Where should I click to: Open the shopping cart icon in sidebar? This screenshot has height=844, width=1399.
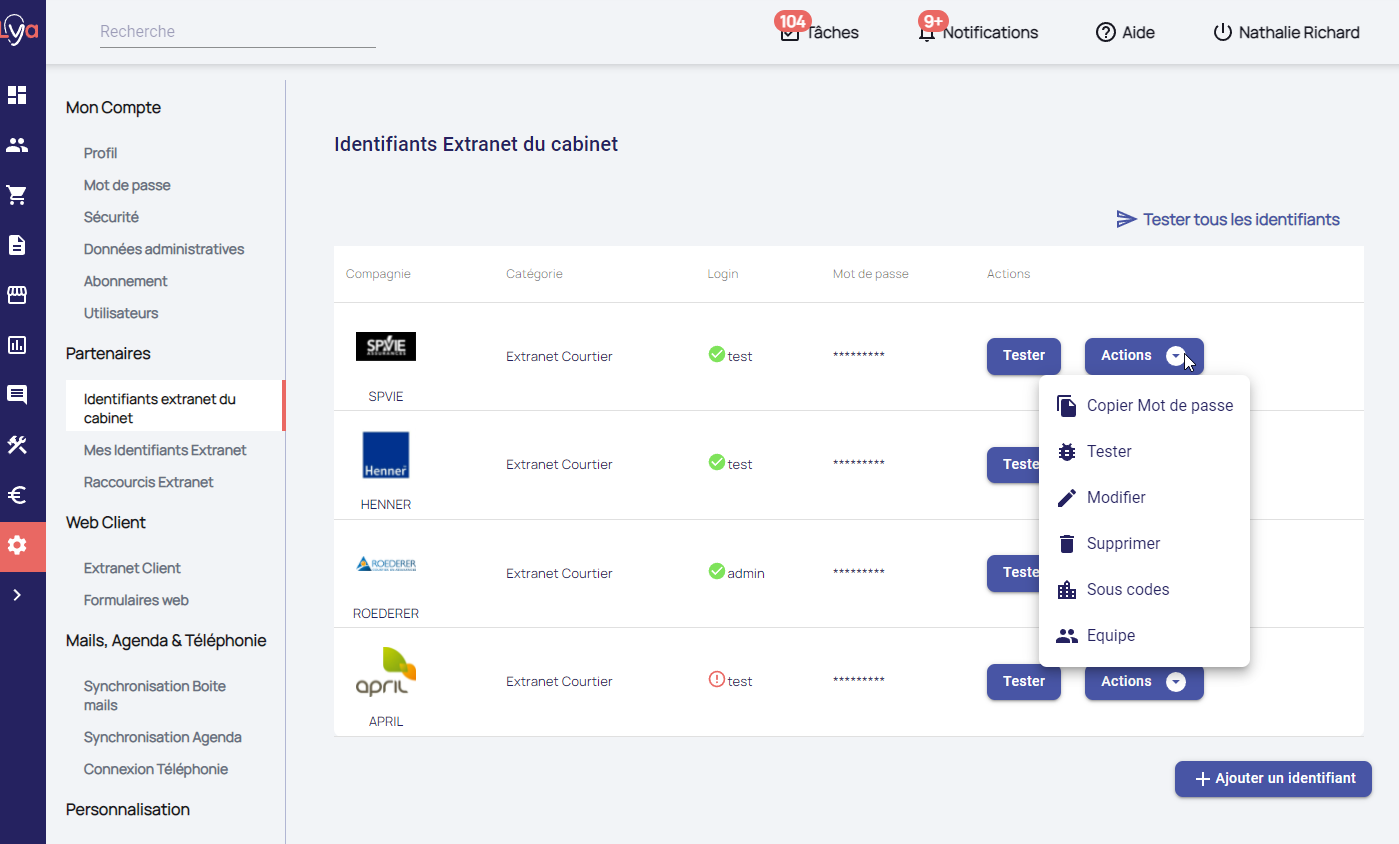tap(17, 195)
